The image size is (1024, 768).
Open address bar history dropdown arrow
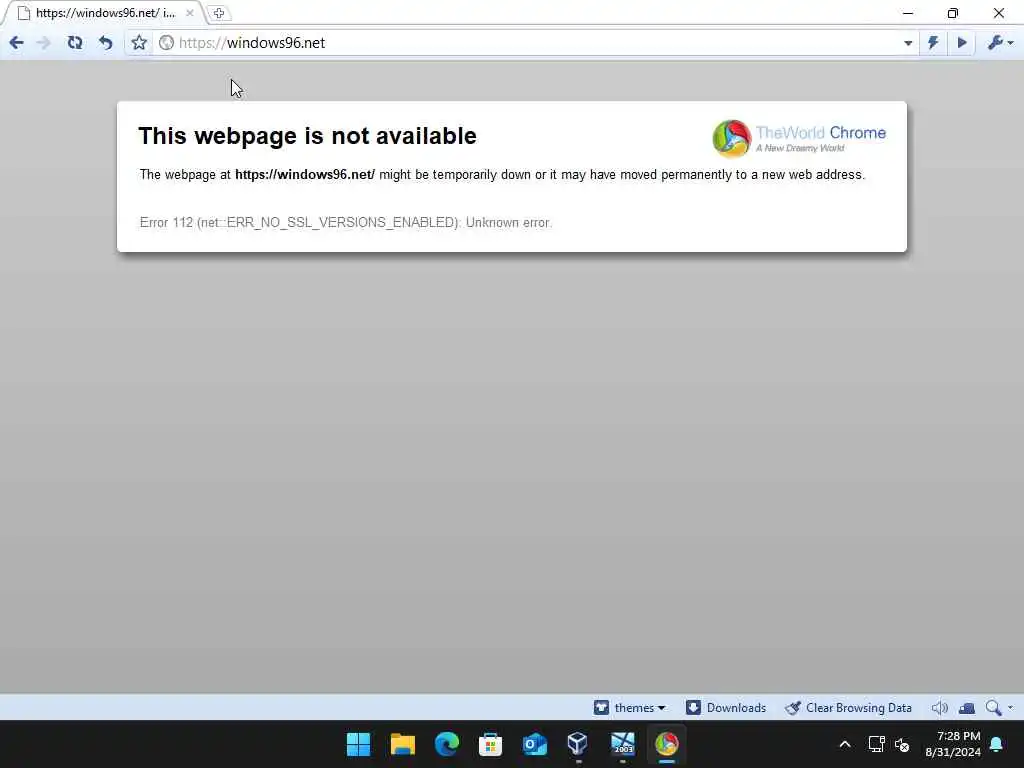pos(908,43)
